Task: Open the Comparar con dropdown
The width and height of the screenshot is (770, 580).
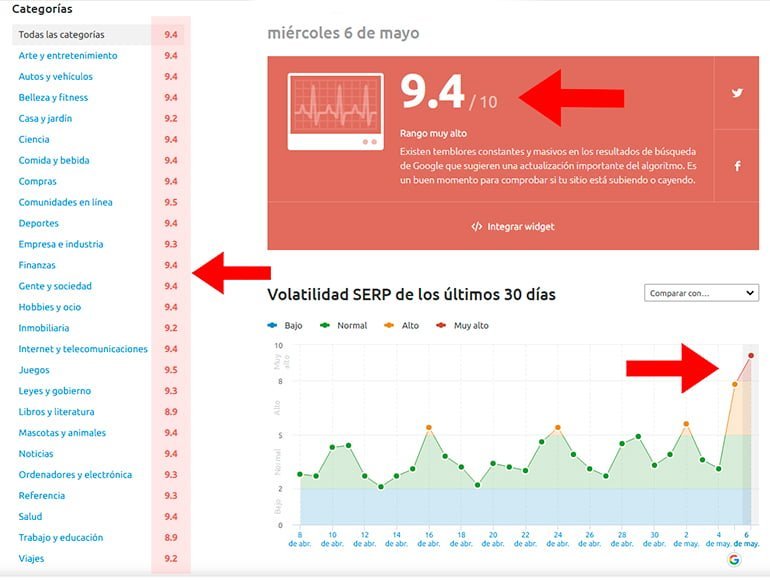Action: pos(701,293)
